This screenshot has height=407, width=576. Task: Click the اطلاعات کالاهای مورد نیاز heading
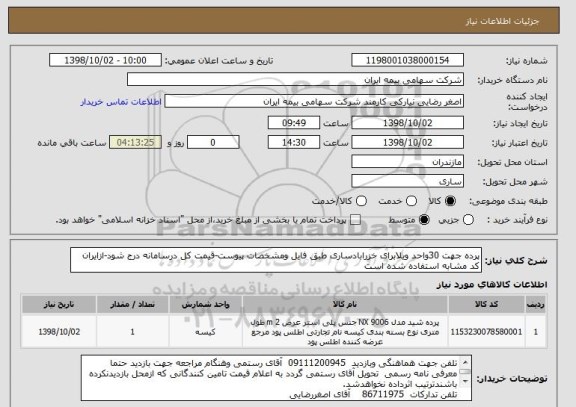pos(492,285)
